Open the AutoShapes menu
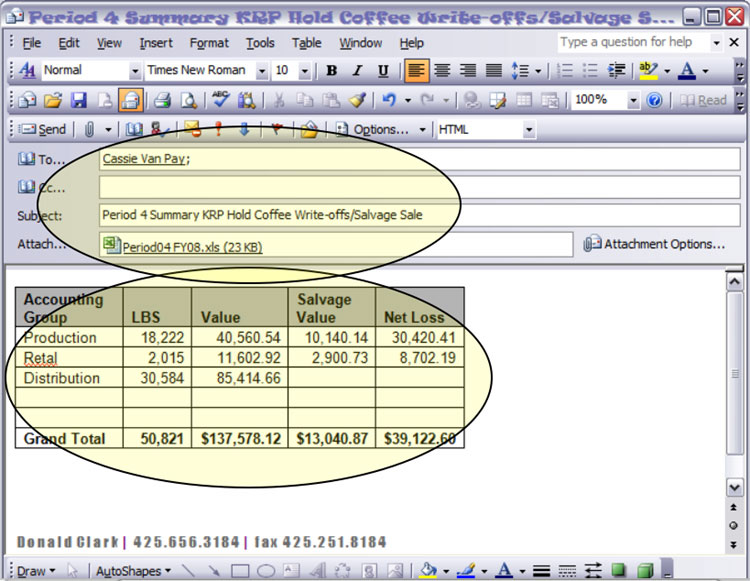750x581 pixels. (x=133, y=571)
